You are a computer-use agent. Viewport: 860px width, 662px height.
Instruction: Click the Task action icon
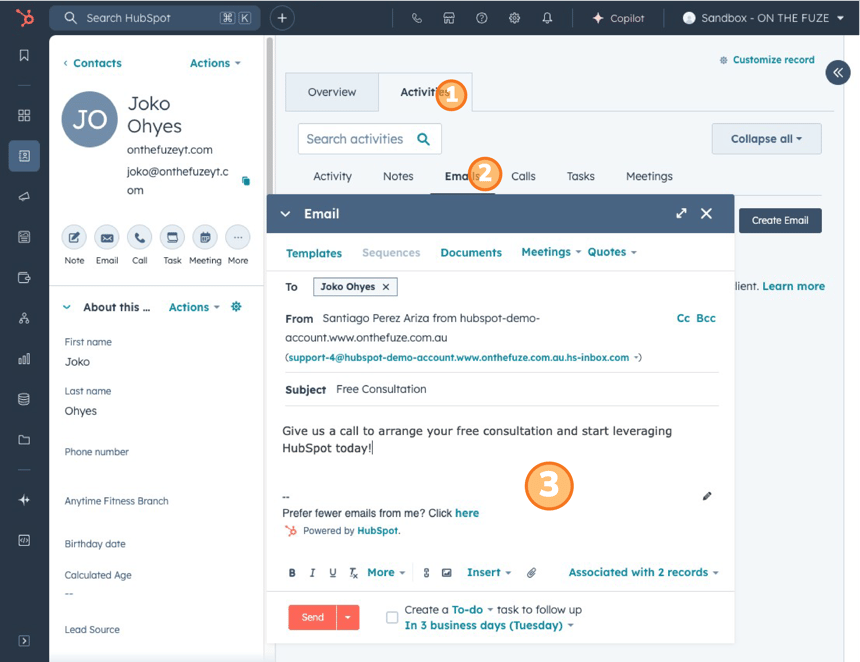172,237
